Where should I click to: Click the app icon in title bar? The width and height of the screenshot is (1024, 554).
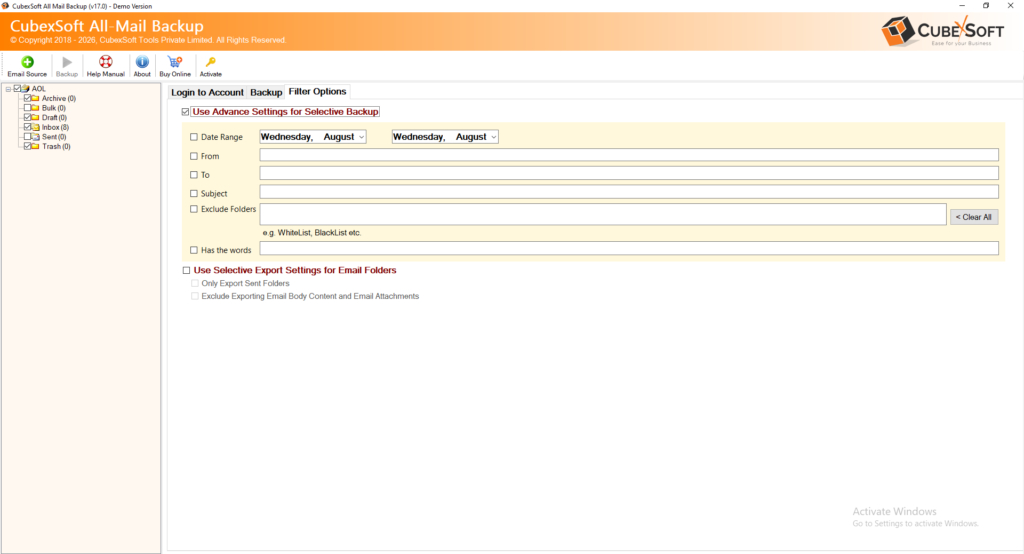5,6
